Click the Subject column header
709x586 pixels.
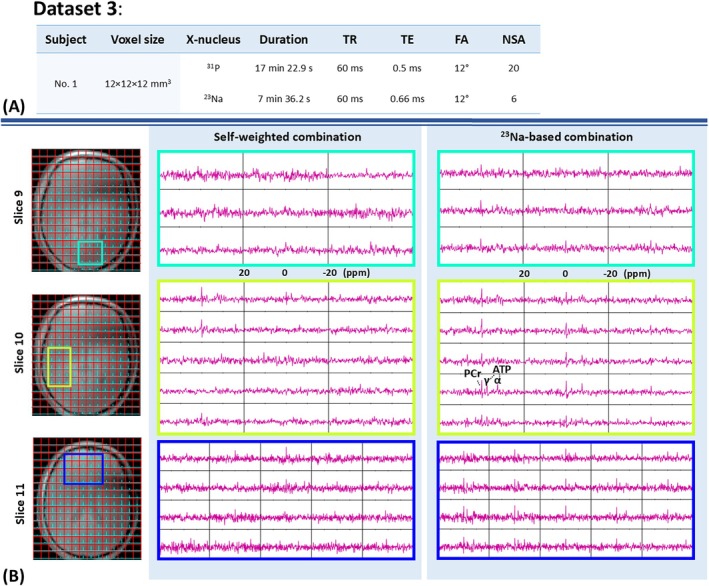pos(66,39)
